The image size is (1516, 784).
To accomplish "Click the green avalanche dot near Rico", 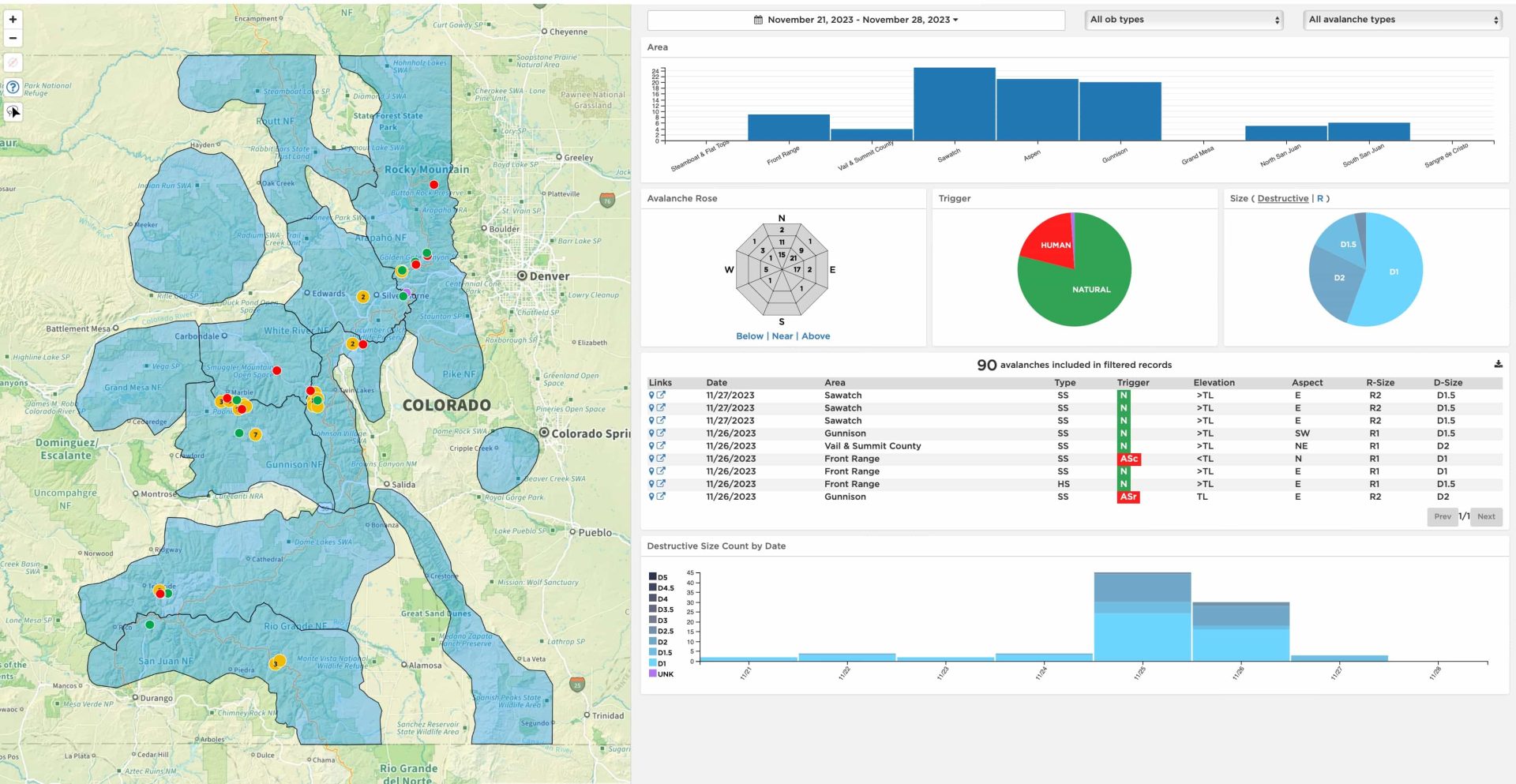I will pyautogui.click(x=150, y=625).
